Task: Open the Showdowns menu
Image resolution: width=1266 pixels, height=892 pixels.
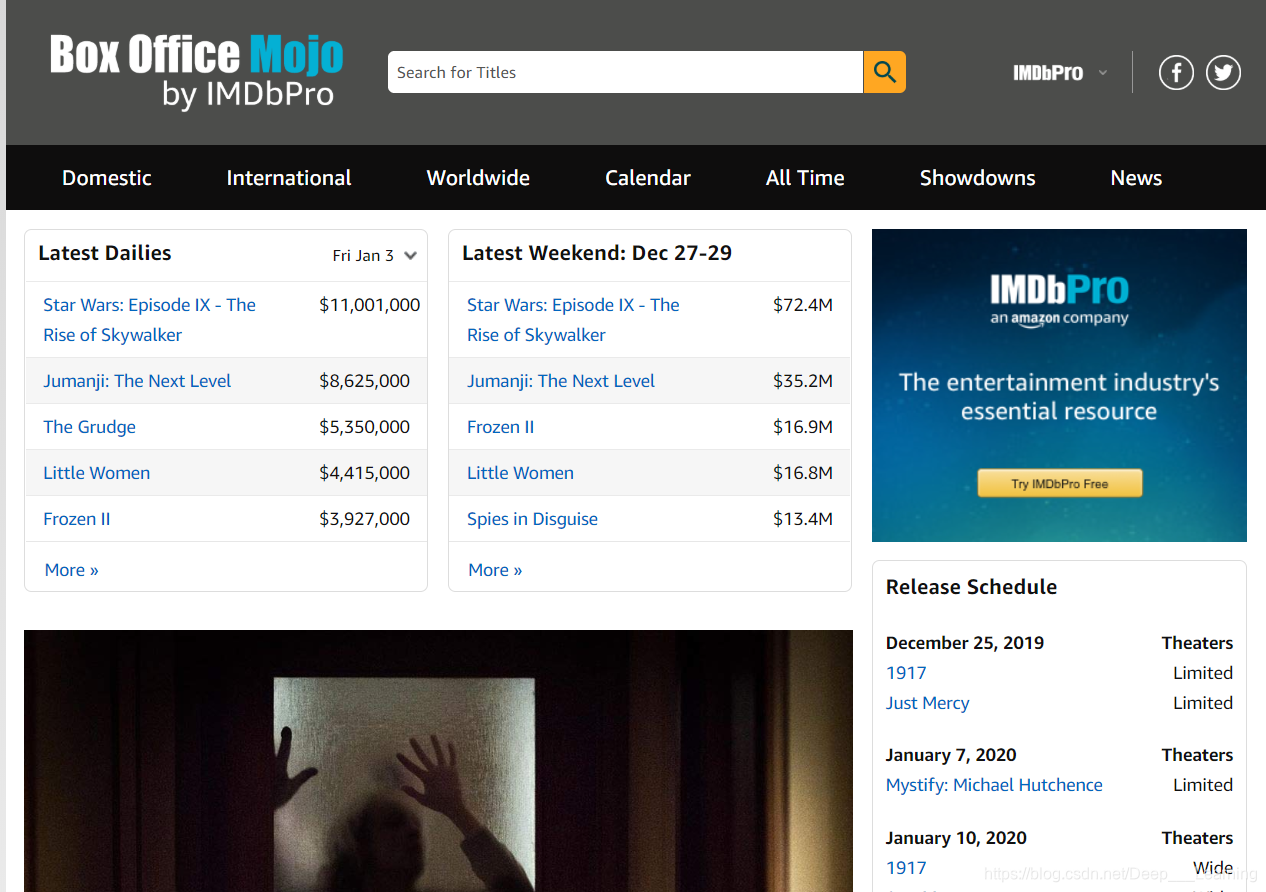Action: 977,178
